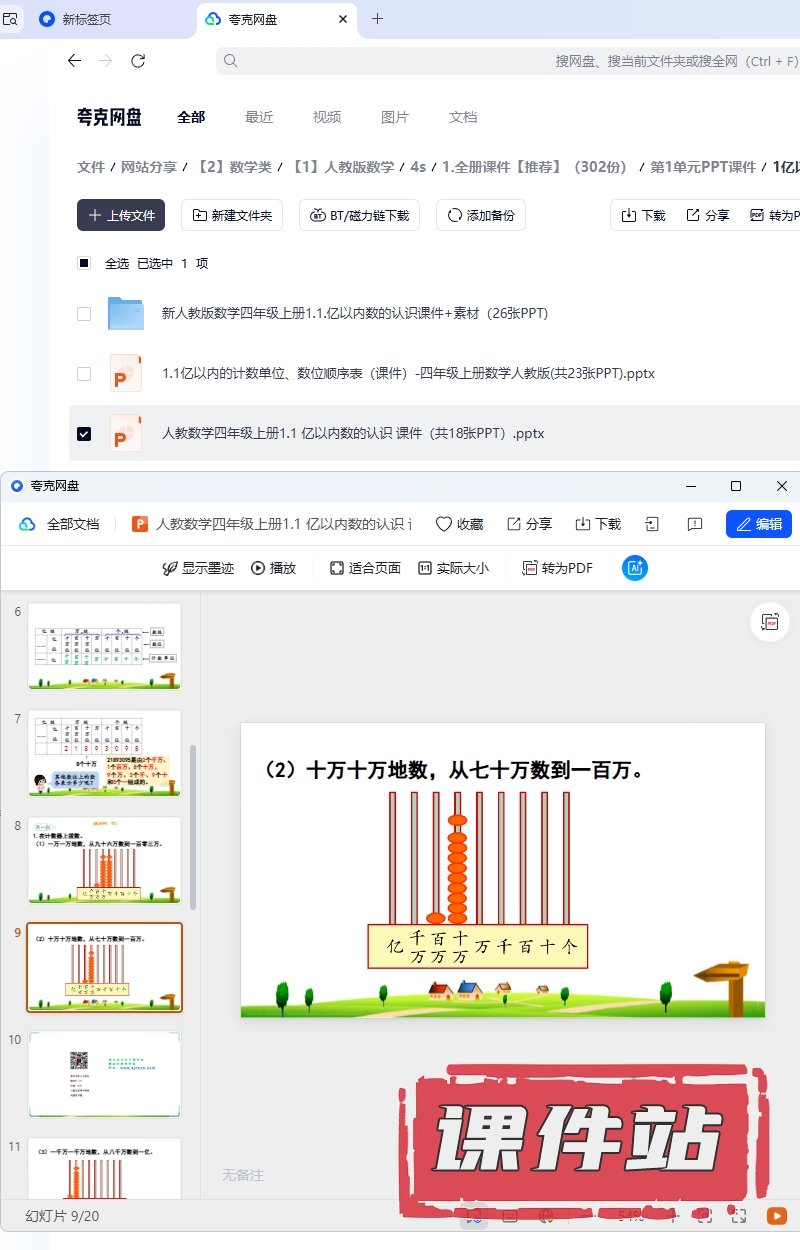Switch to the 最近 tab
800x1250 pixels.
click(x=259, y=117)
